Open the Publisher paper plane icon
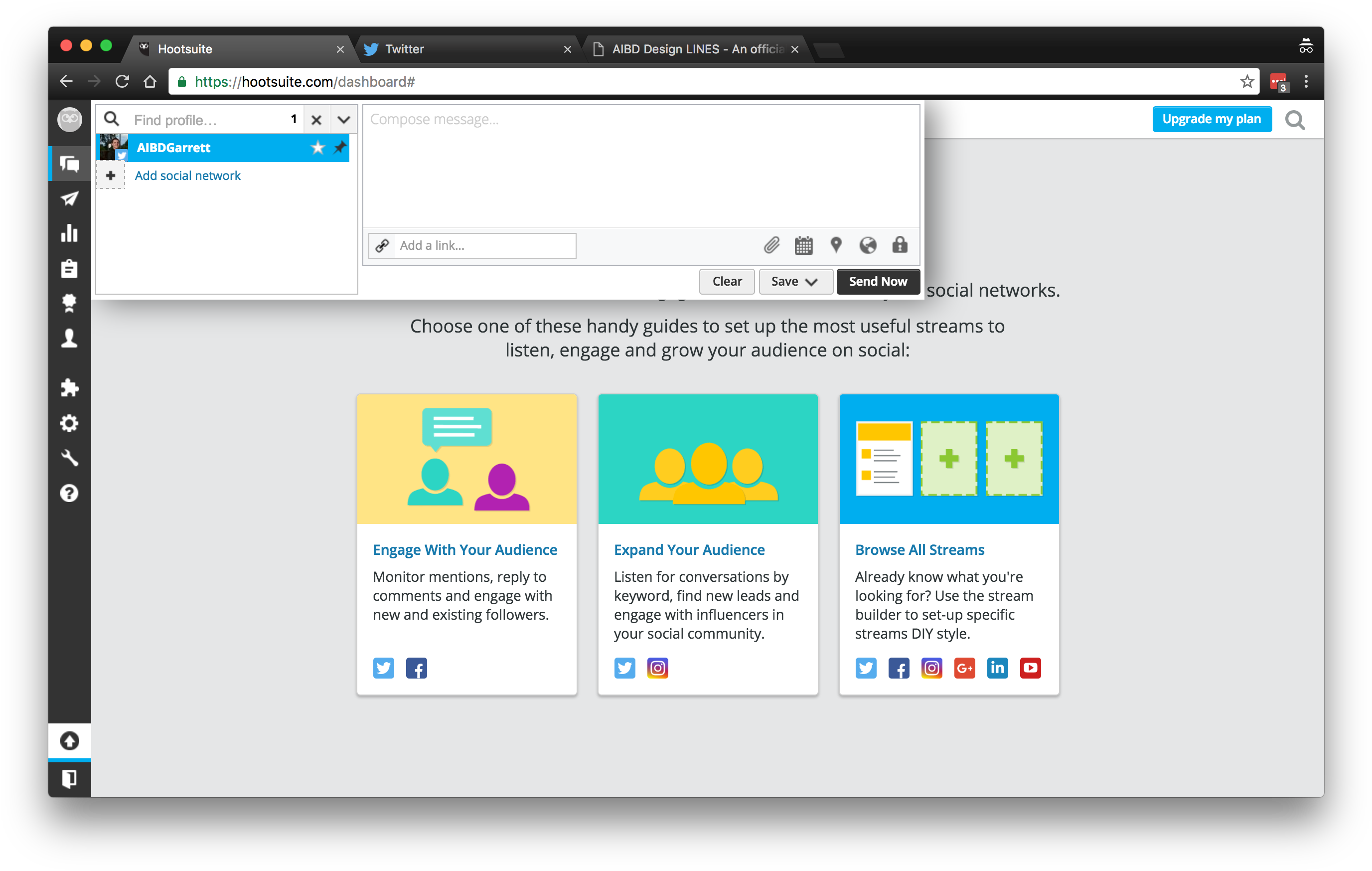Viewport: 1372px width, 871px height. click(x=69, y=198)
